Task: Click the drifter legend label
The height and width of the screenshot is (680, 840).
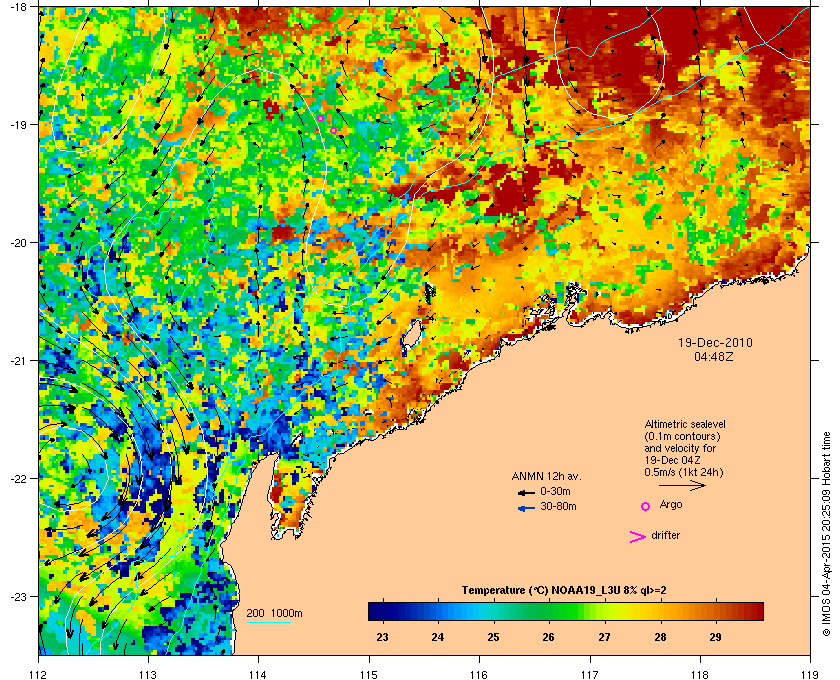Action: 665,535
